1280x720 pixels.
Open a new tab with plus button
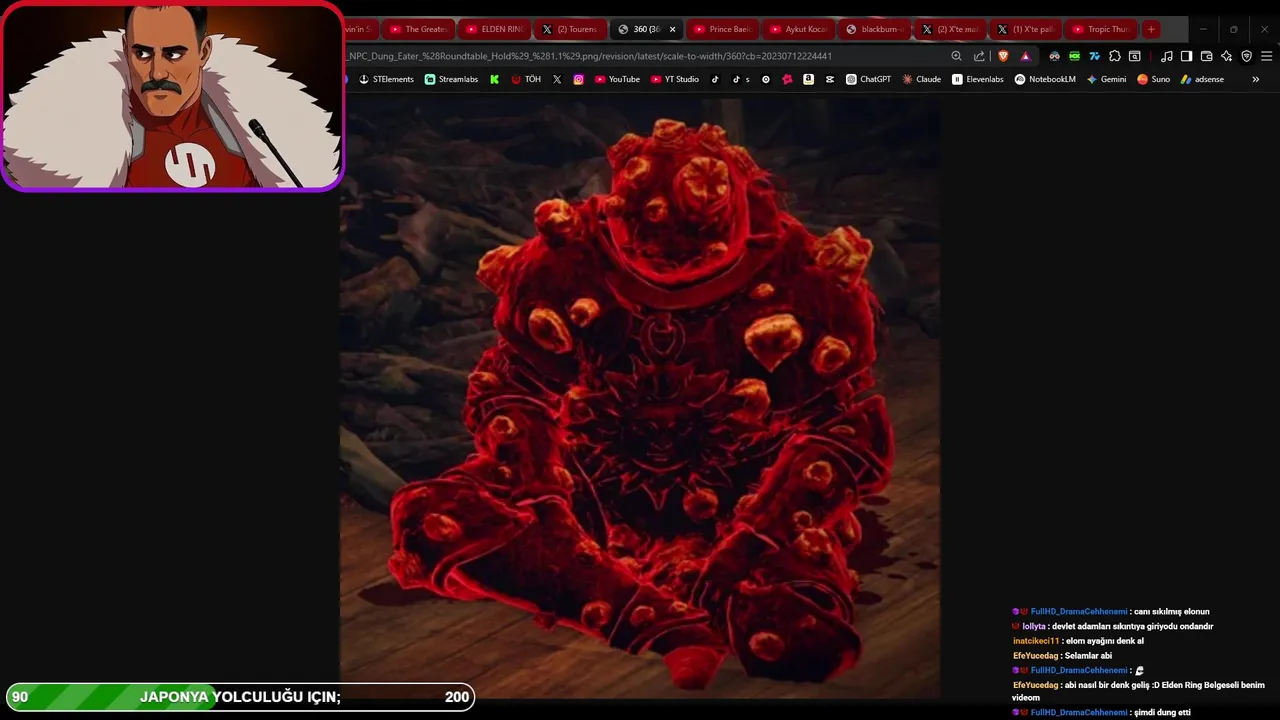(1151, 29)
